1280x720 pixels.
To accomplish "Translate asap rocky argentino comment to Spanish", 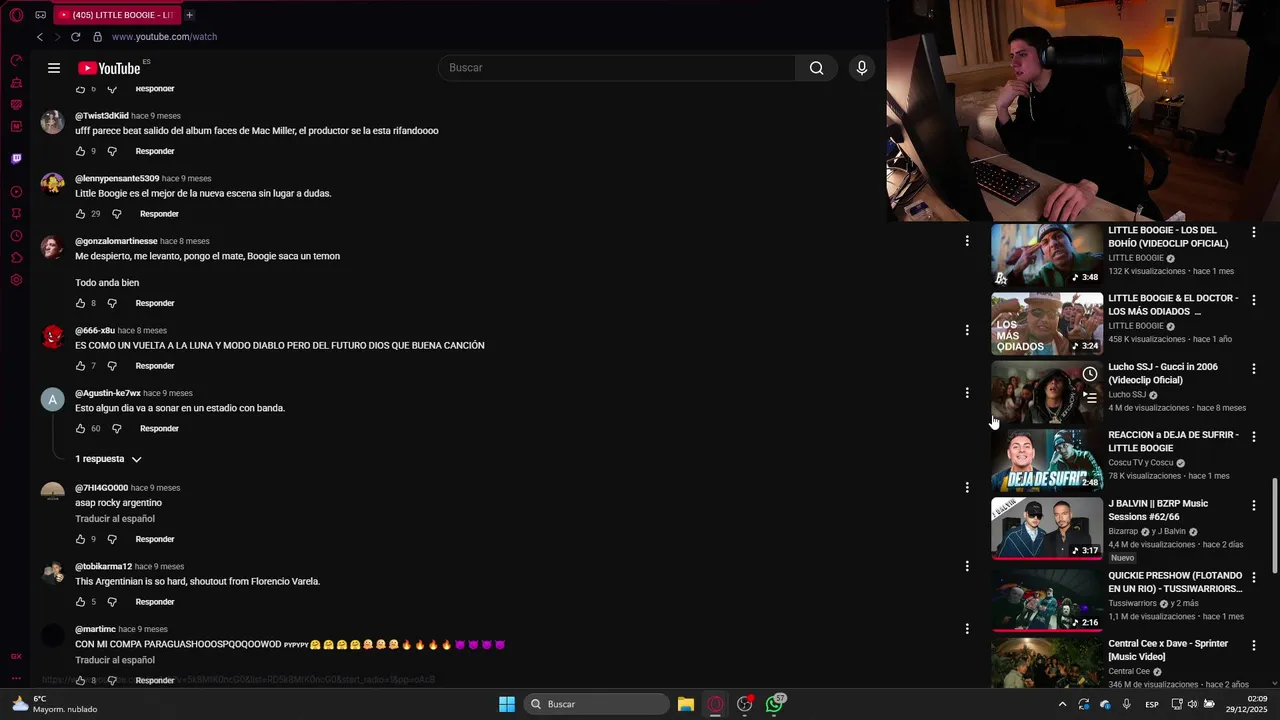I will (x=115, y=519).
